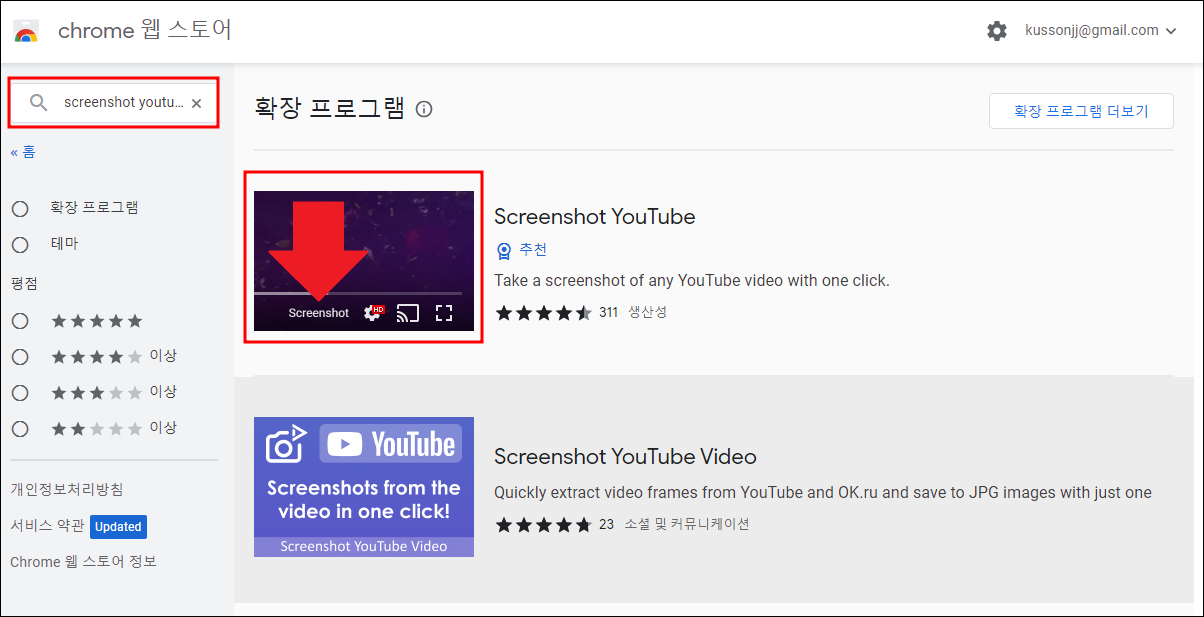1204x617 pixels.
Task: Select the 테마 radio button
Action: [20, 245]
